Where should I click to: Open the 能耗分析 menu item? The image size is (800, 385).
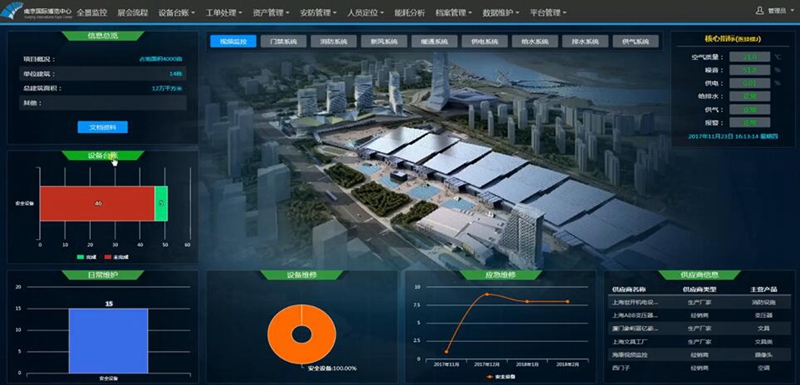409,12
